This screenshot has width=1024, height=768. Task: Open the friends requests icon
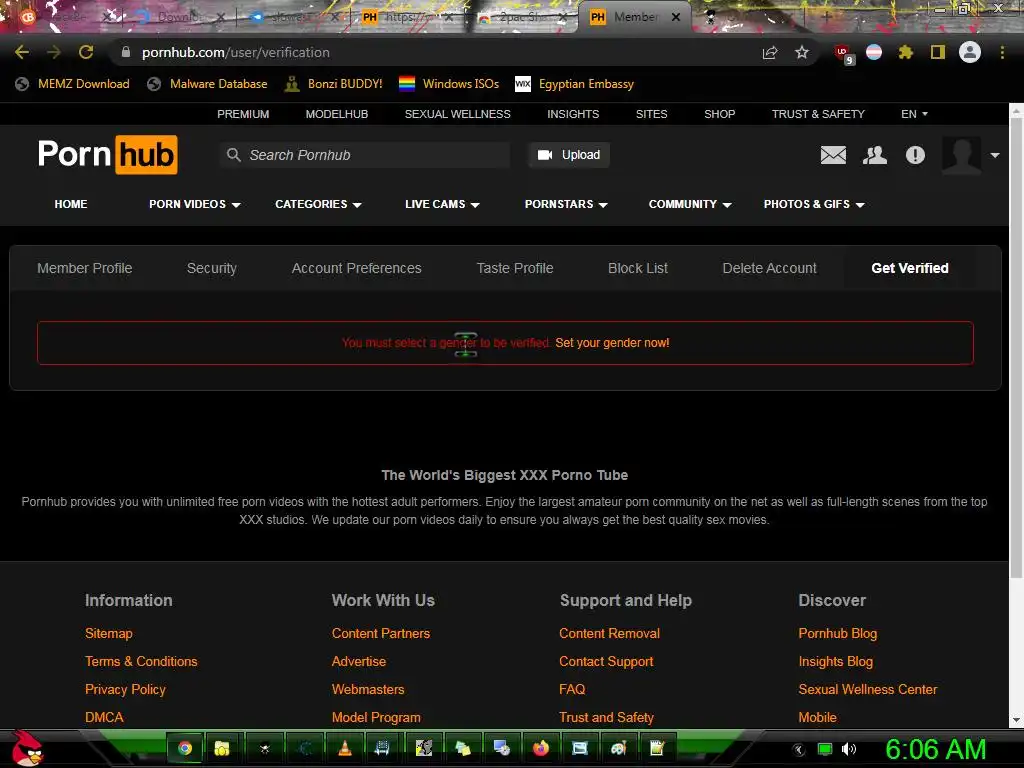point(874,155)
